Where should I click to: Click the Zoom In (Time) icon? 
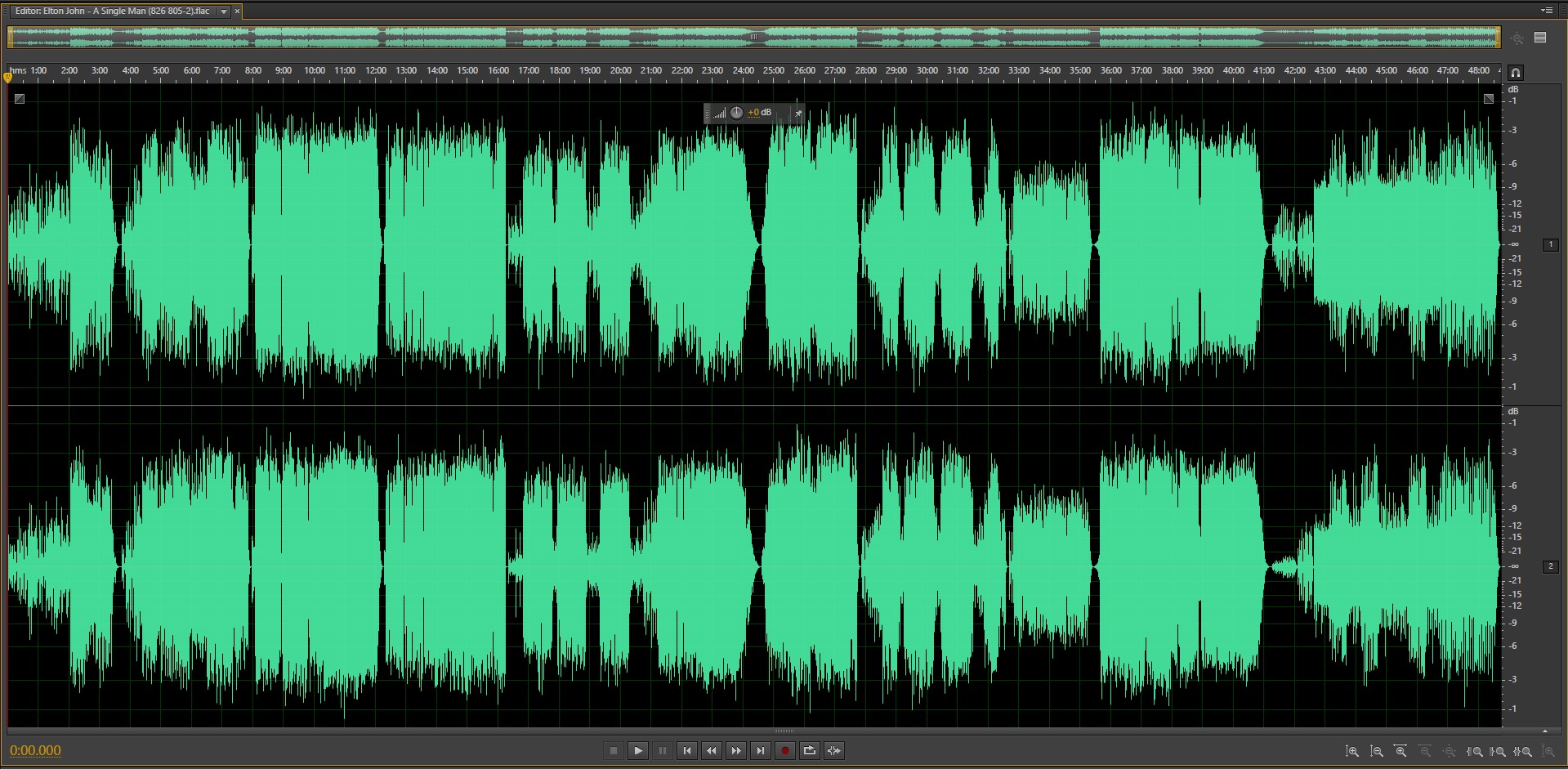coord(1400,751)
